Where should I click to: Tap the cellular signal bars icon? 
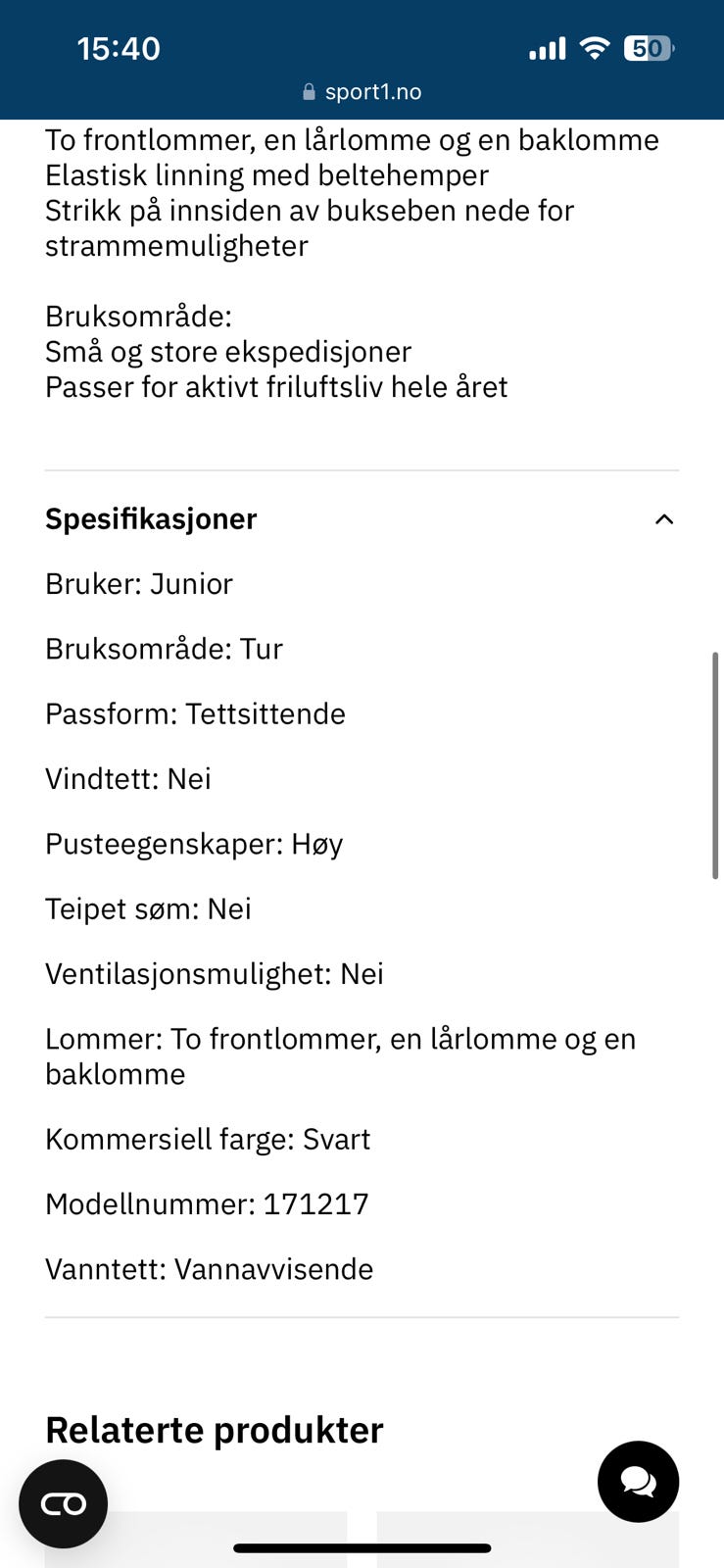coord(547,49)
